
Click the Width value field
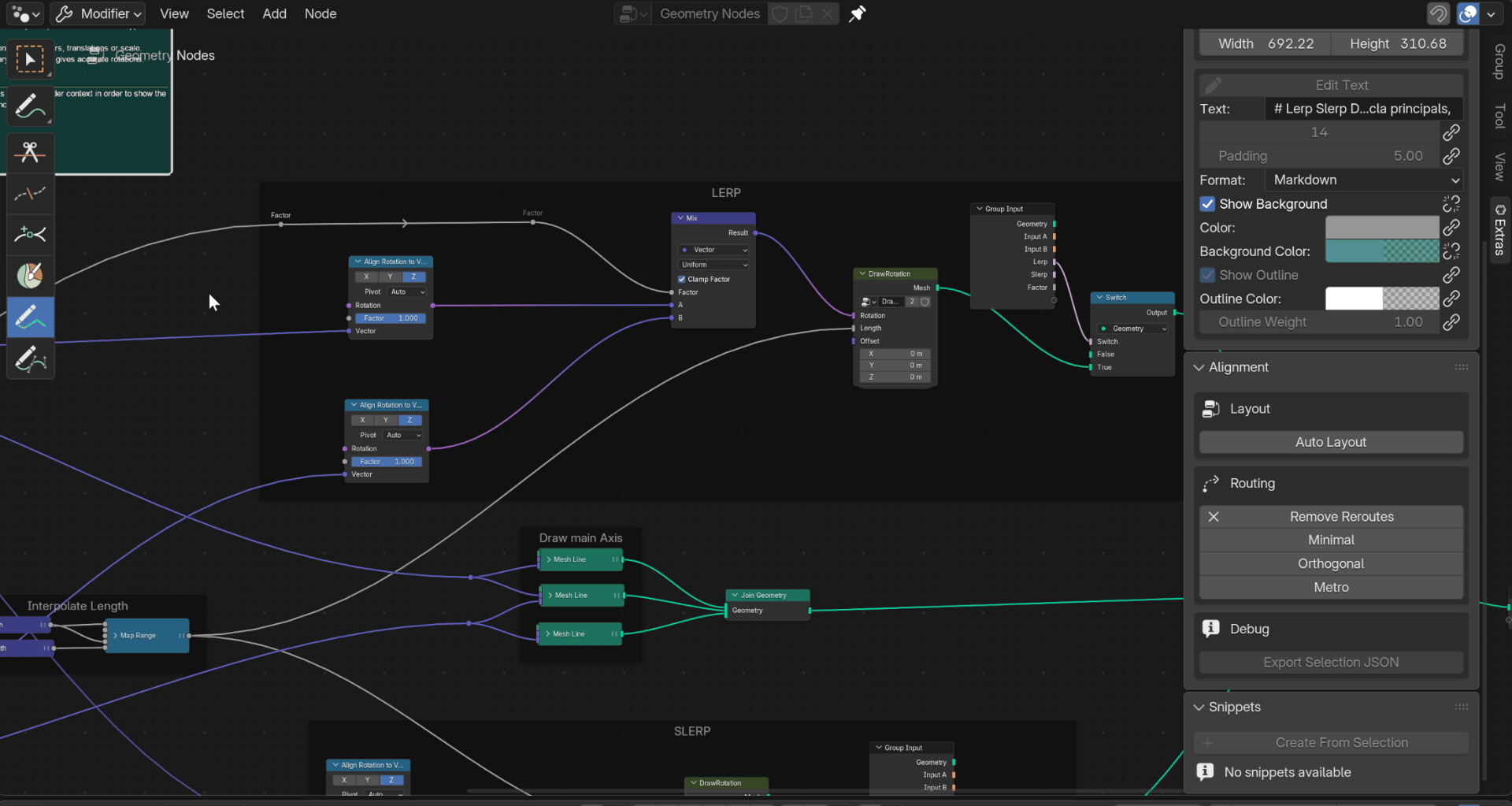click(1266, 44)
